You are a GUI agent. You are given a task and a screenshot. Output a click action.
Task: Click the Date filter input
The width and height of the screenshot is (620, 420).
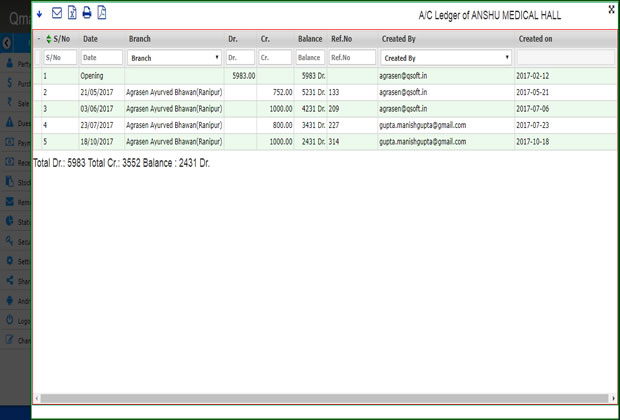point(102,57)
